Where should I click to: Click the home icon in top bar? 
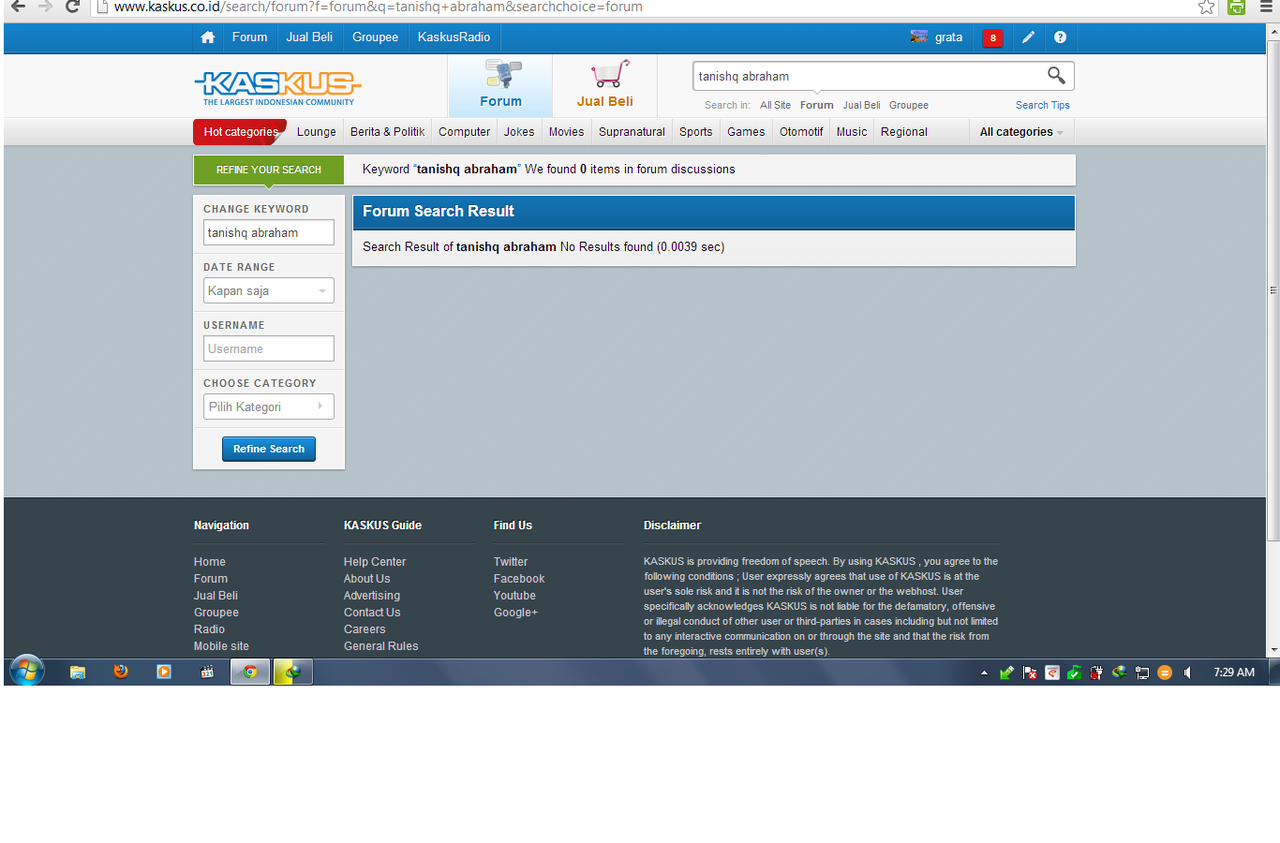point(207,37)
